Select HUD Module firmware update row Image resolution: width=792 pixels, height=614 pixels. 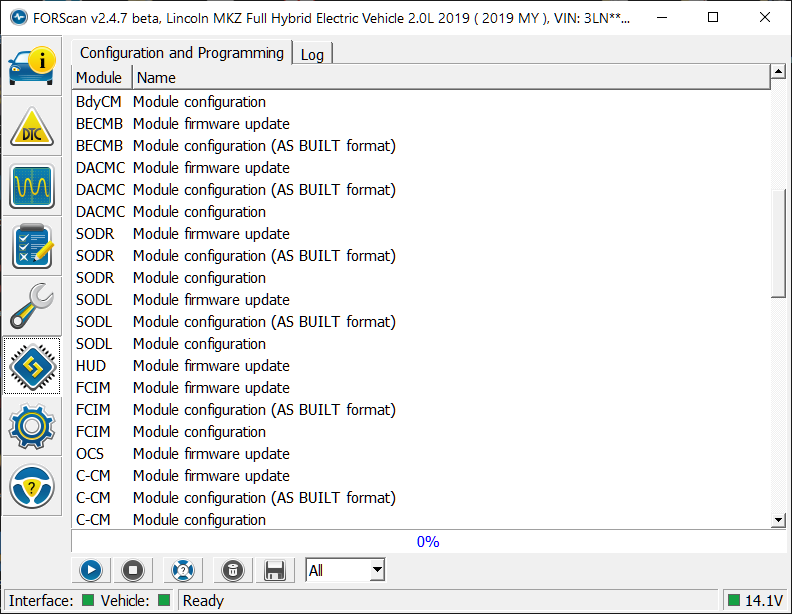click(x=421, y=366)
